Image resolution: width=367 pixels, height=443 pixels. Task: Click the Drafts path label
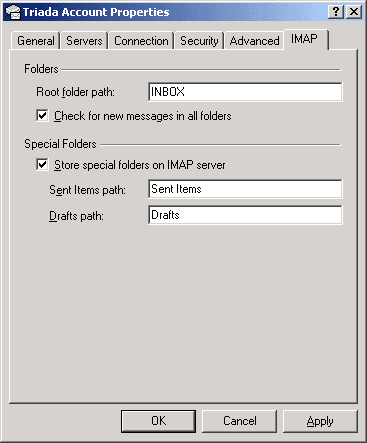(x=76, y=216)
